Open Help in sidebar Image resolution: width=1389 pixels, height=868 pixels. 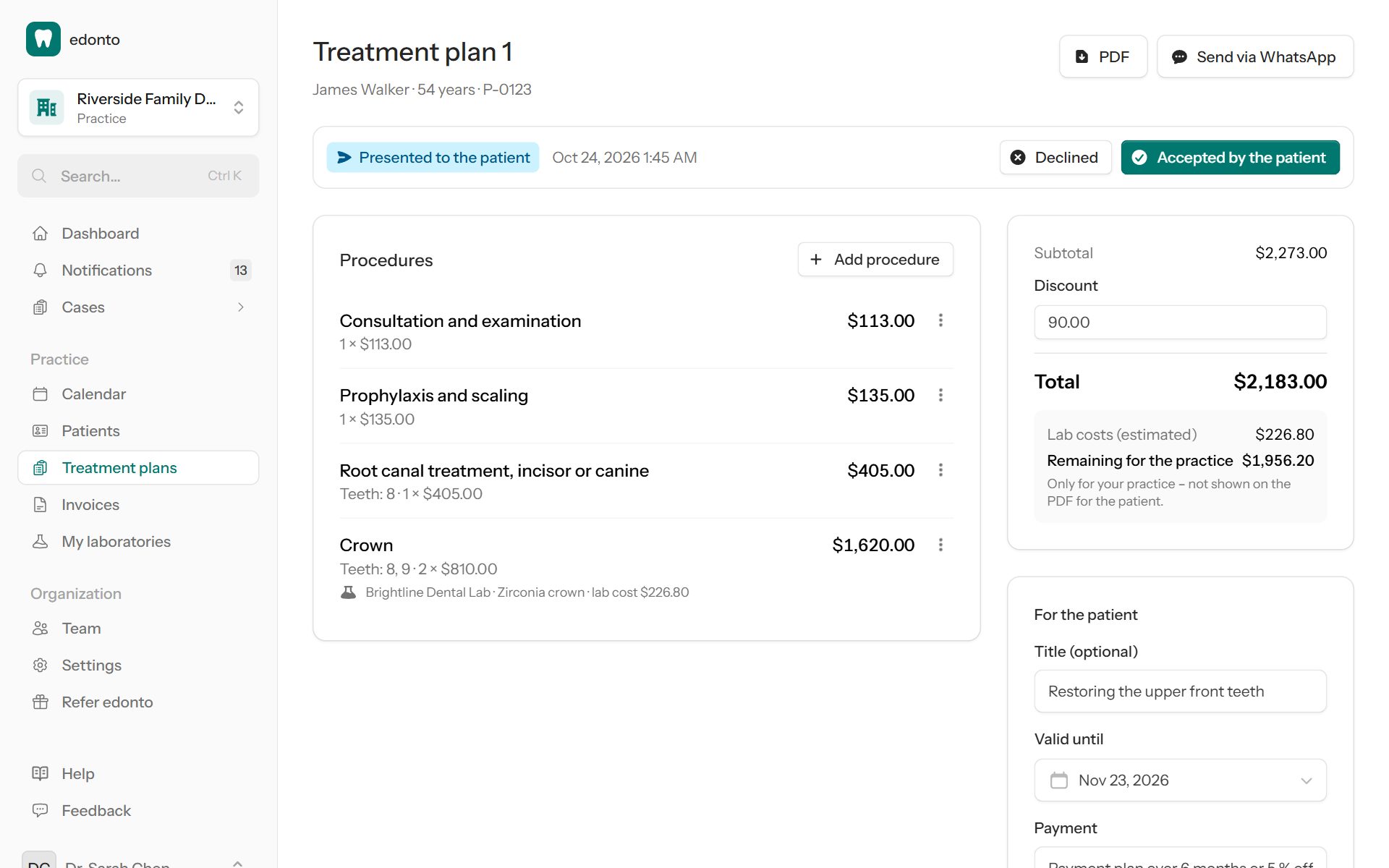click(x=138, y=773)
